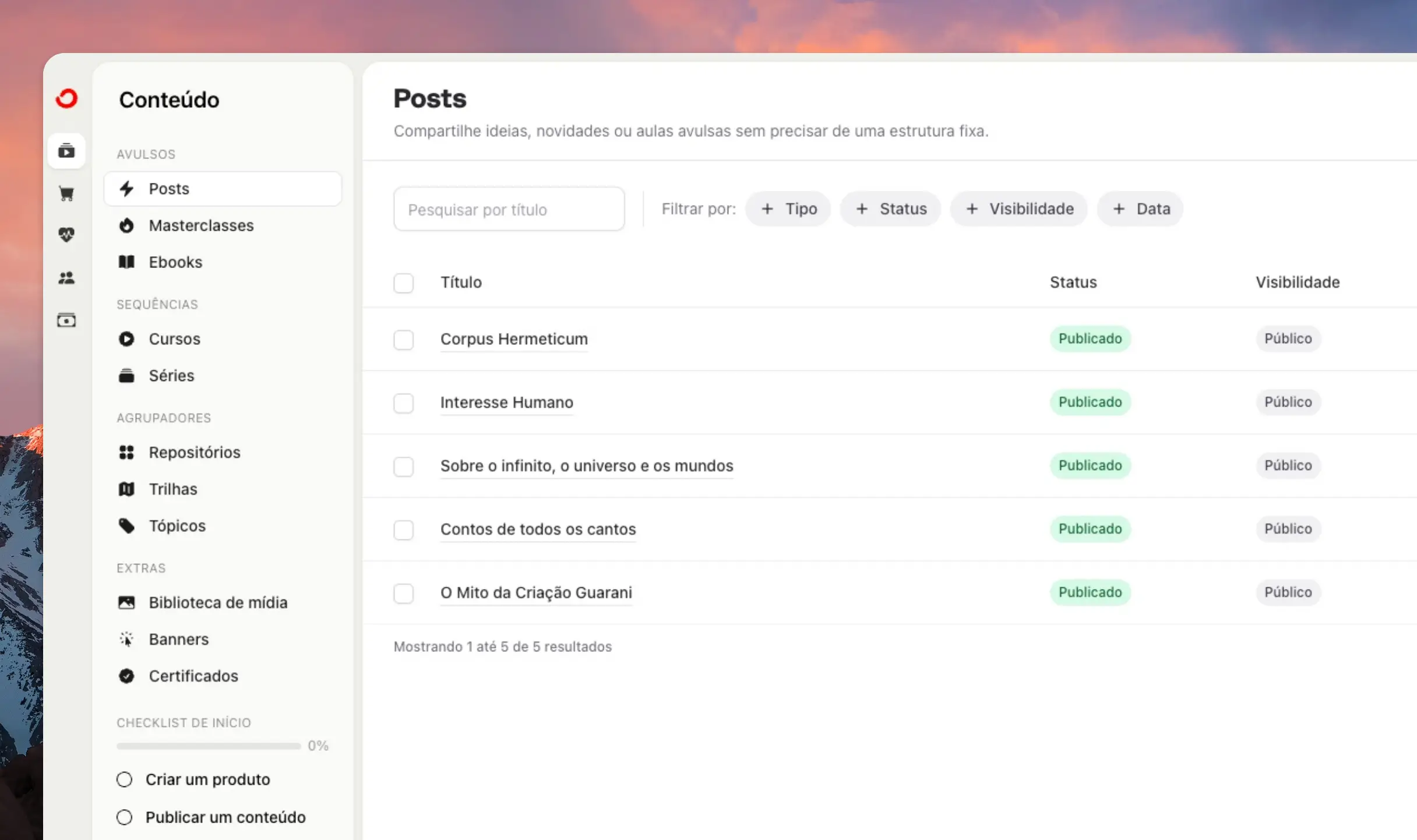The height and width of the screenshot is (840, 1417).
Task: Open the payments cash icon
Action: 66,320
